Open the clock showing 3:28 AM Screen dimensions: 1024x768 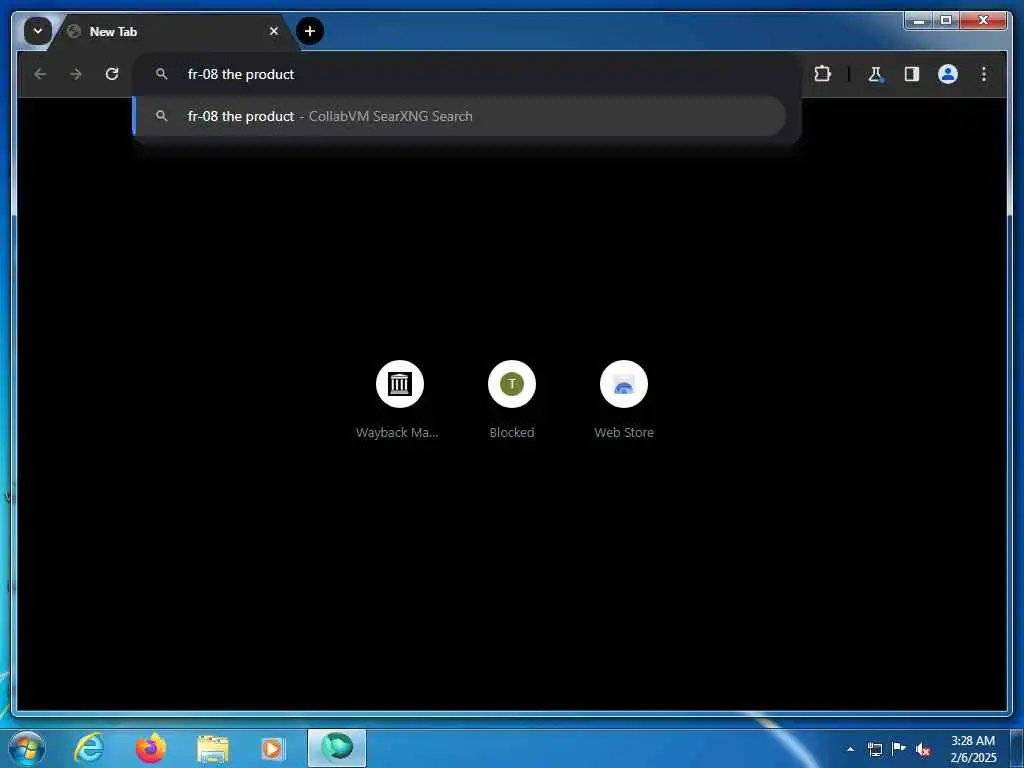[973, 749]
